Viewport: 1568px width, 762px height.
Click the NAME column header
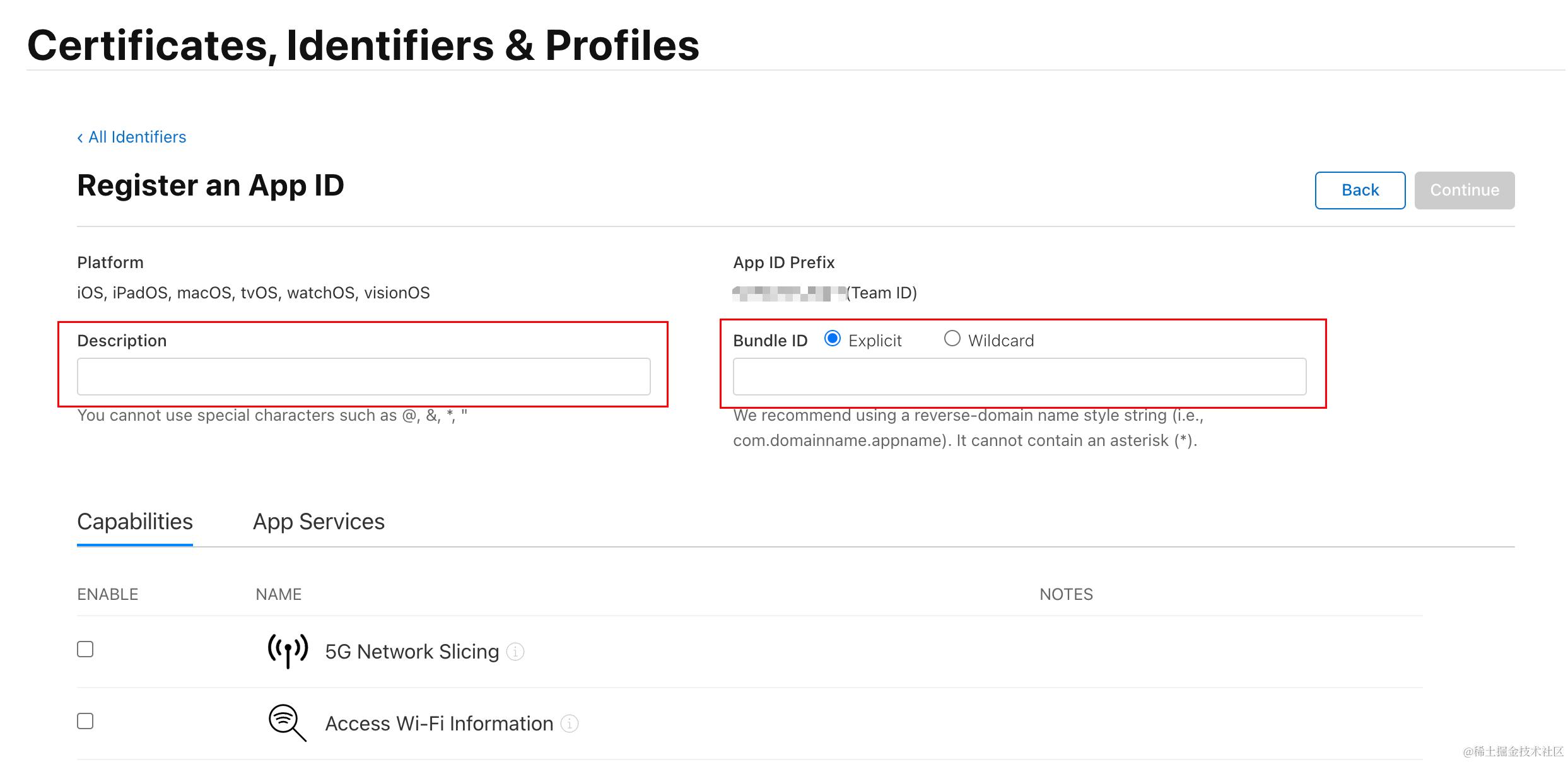click(x=278, y=594)
